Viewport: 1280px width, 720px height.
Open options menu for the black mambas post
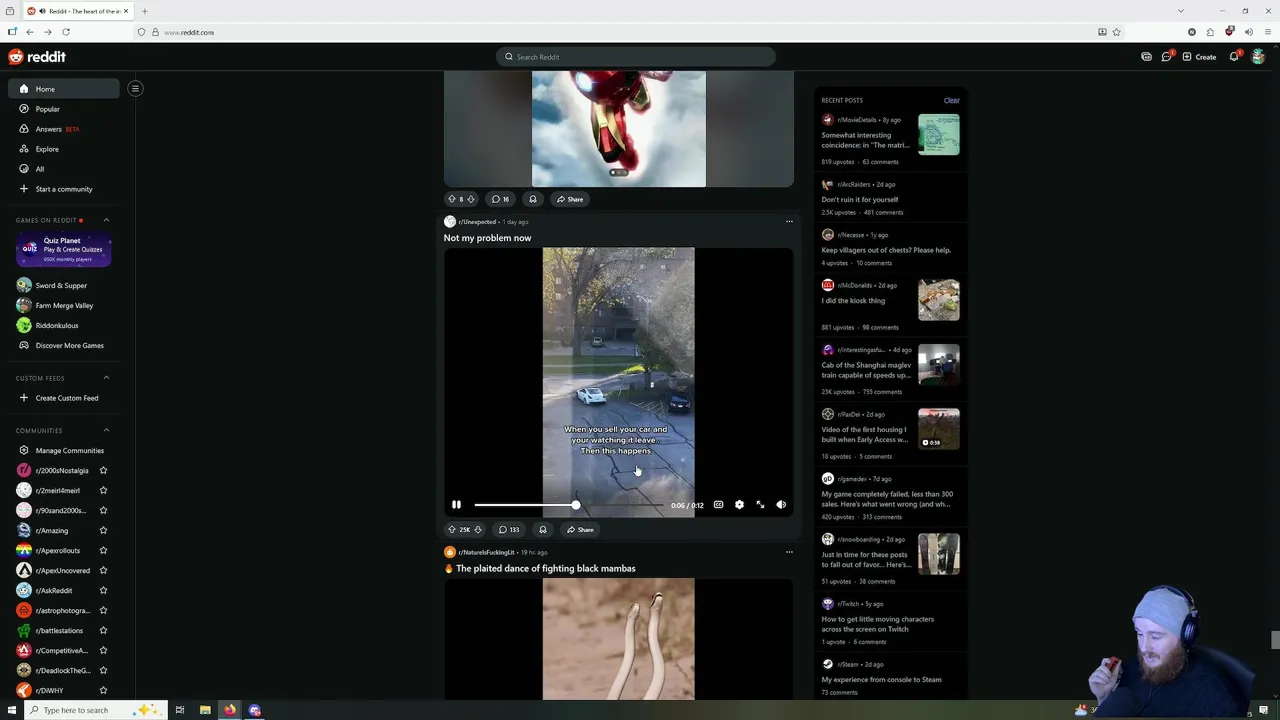(789, 552)
